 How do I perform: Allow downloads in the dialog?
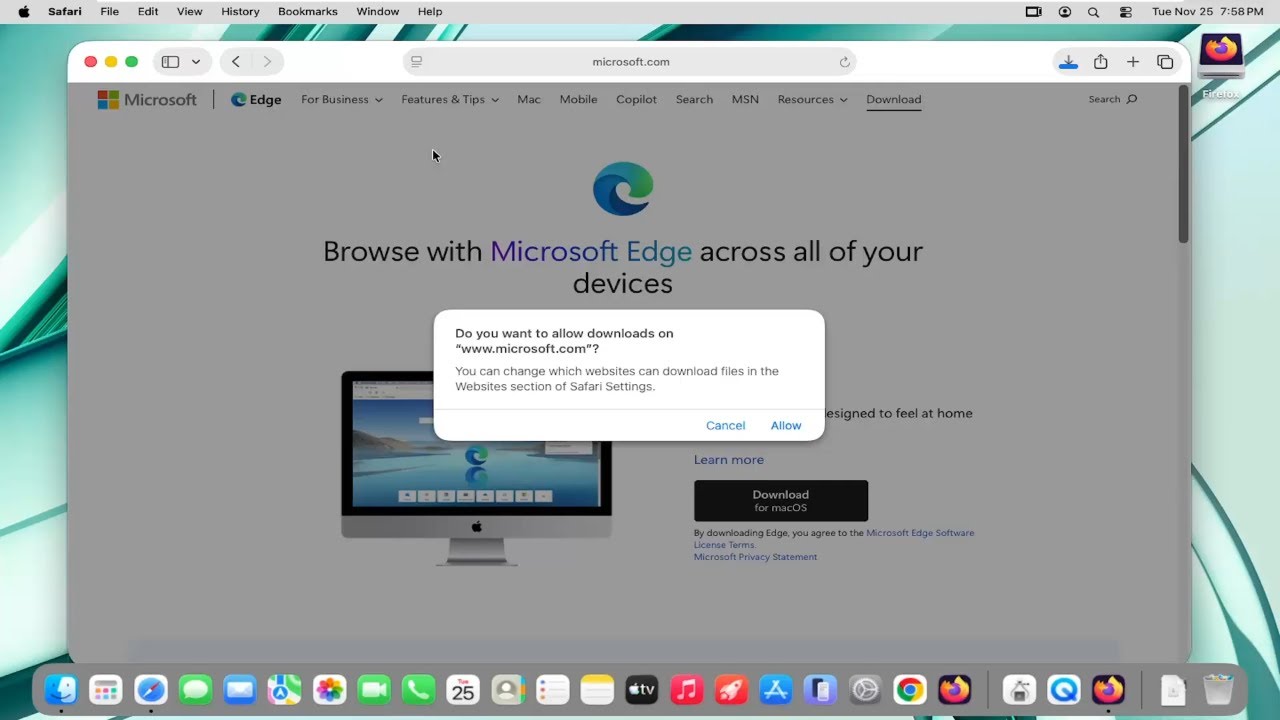click(x=786, y=425)
